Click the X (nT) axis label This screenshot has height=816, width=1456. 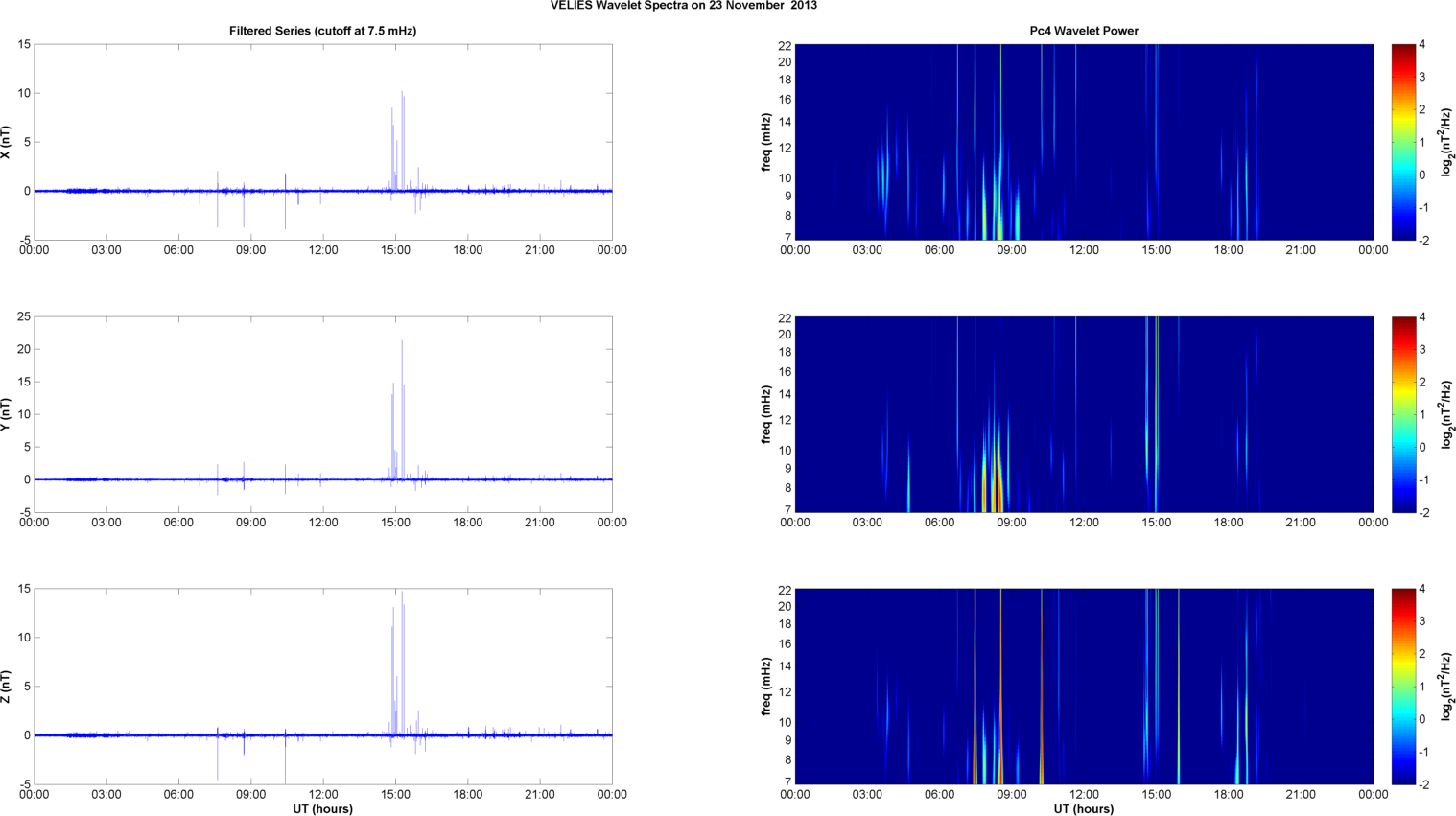point(6,142)
